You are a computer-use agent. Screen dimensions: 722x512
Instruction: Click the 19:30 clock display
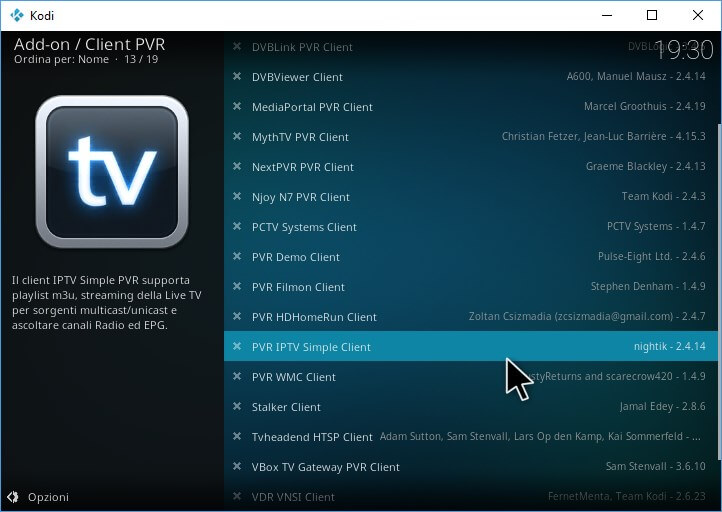[684, 49]
